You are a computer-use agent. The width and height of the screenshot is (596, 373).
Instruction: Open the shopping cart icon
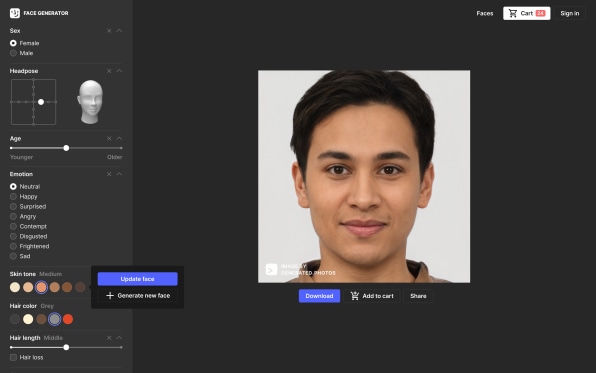point(513,13)
